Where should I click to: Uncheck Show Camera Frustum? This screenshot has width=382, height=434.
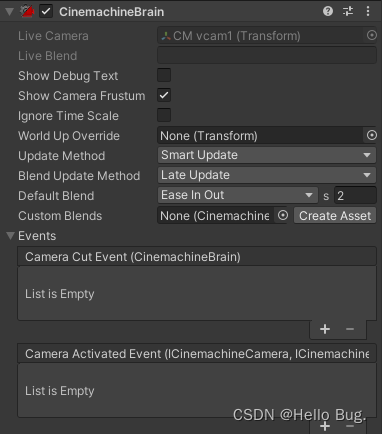coord(164,95)
